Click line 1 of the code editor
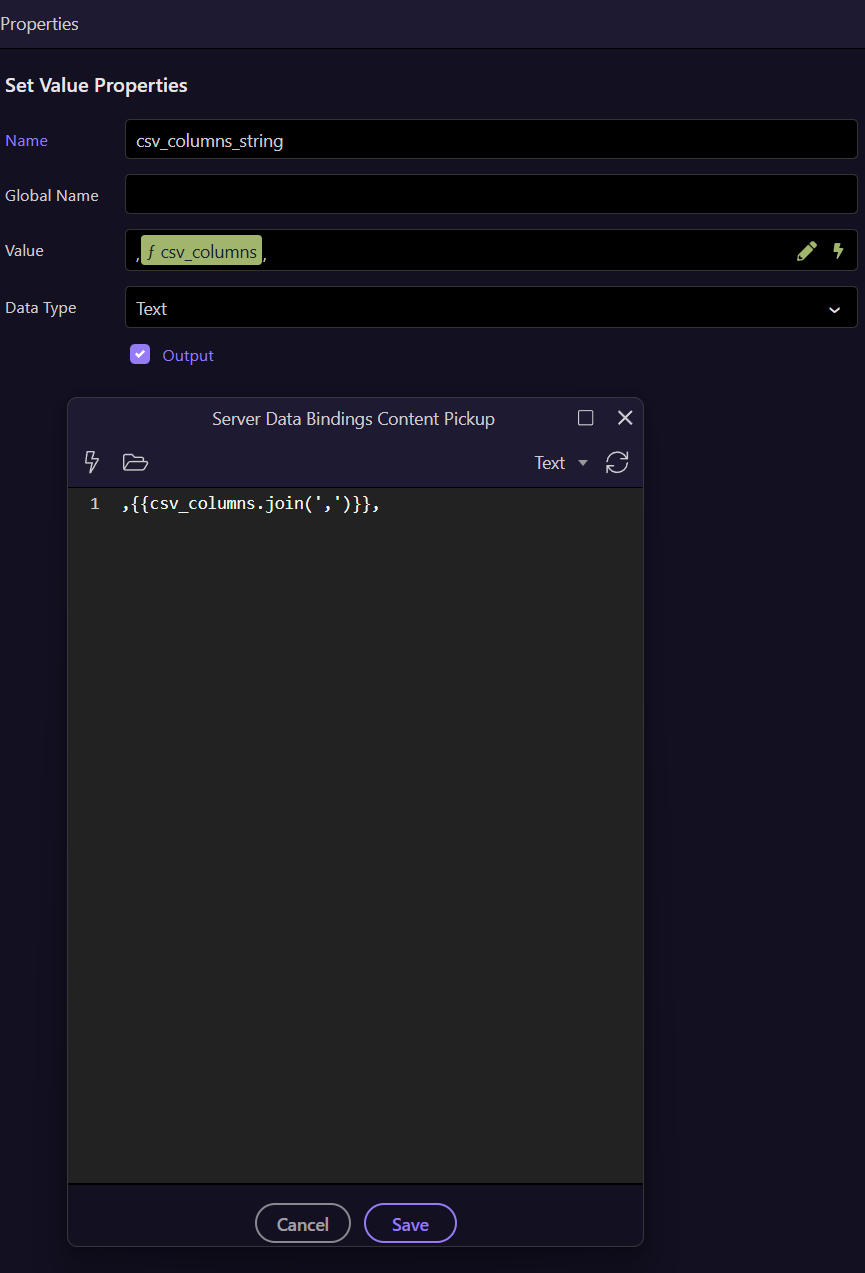This screenshot has height=1273, width=865. tap(250, 504)
